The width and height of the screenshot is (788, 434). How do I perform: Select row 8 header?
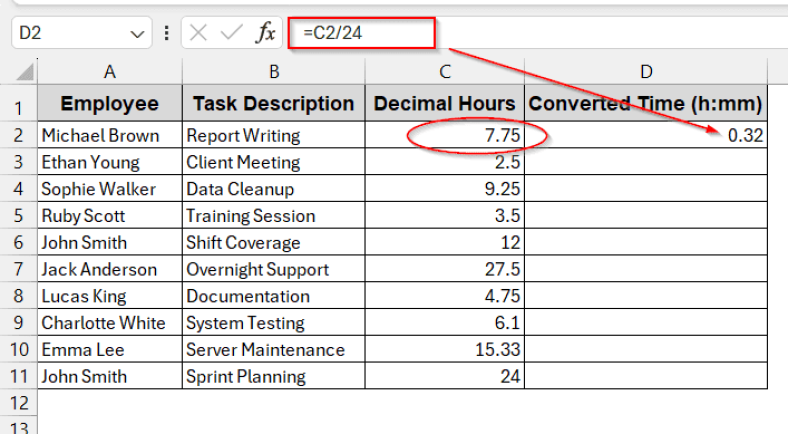[19, 295]
